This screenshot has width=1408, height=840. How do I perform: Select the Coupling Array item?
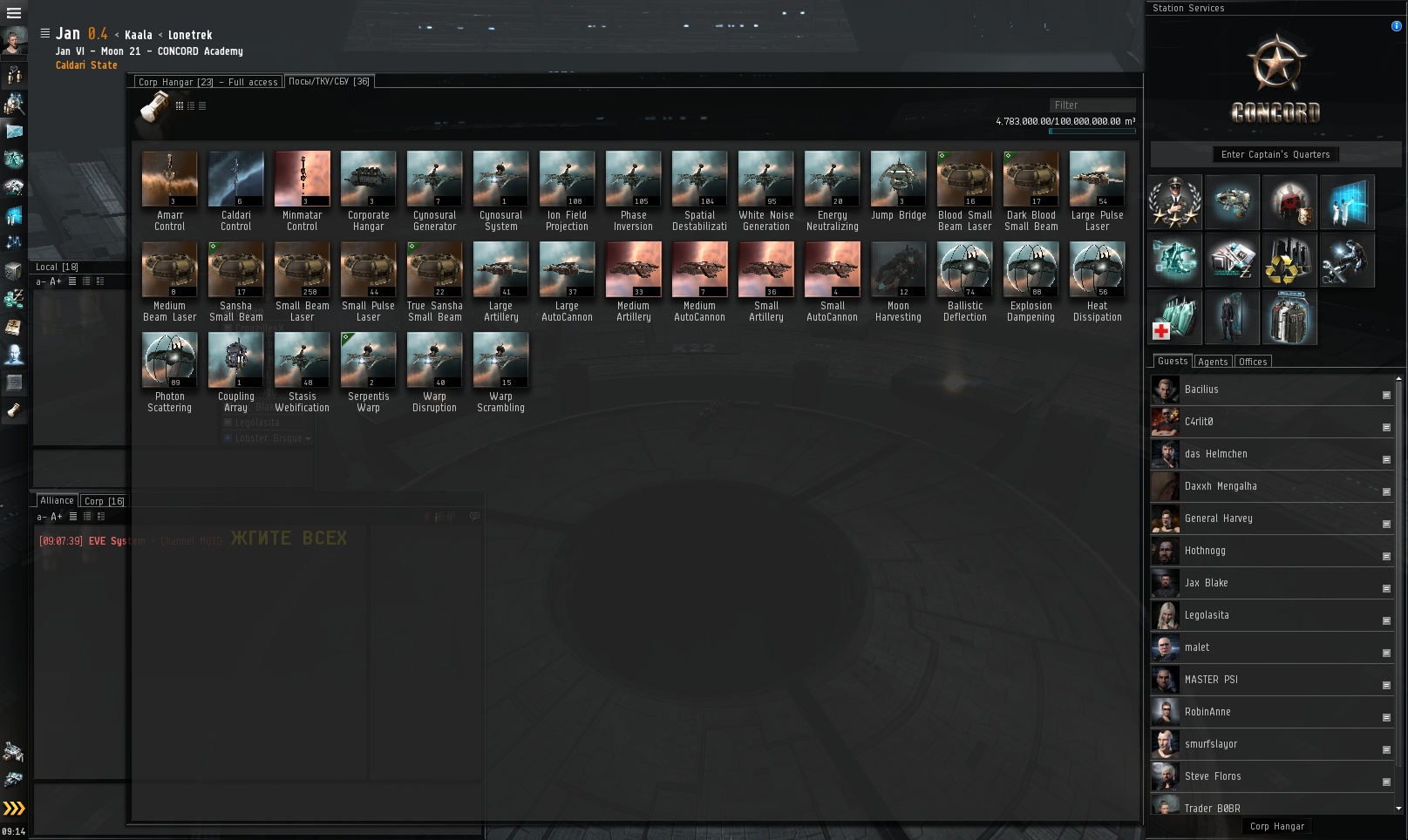tap(235, 373)
